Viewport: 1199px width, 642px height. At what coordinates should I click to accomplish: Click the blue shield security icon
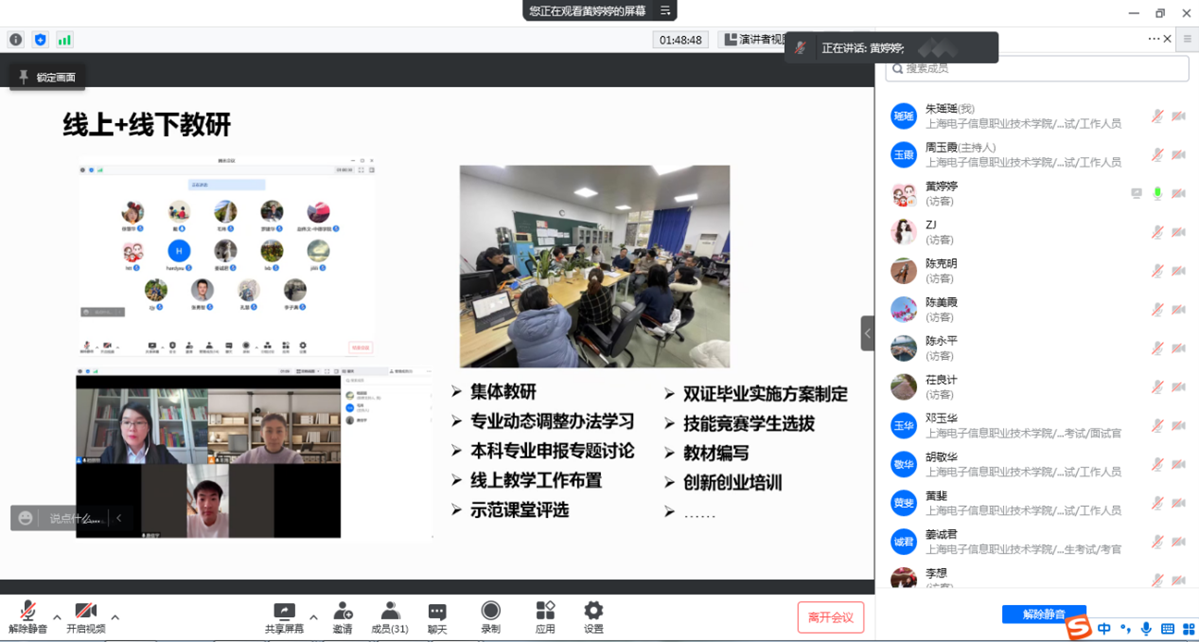pyautogui.click(x=40, y=40)
